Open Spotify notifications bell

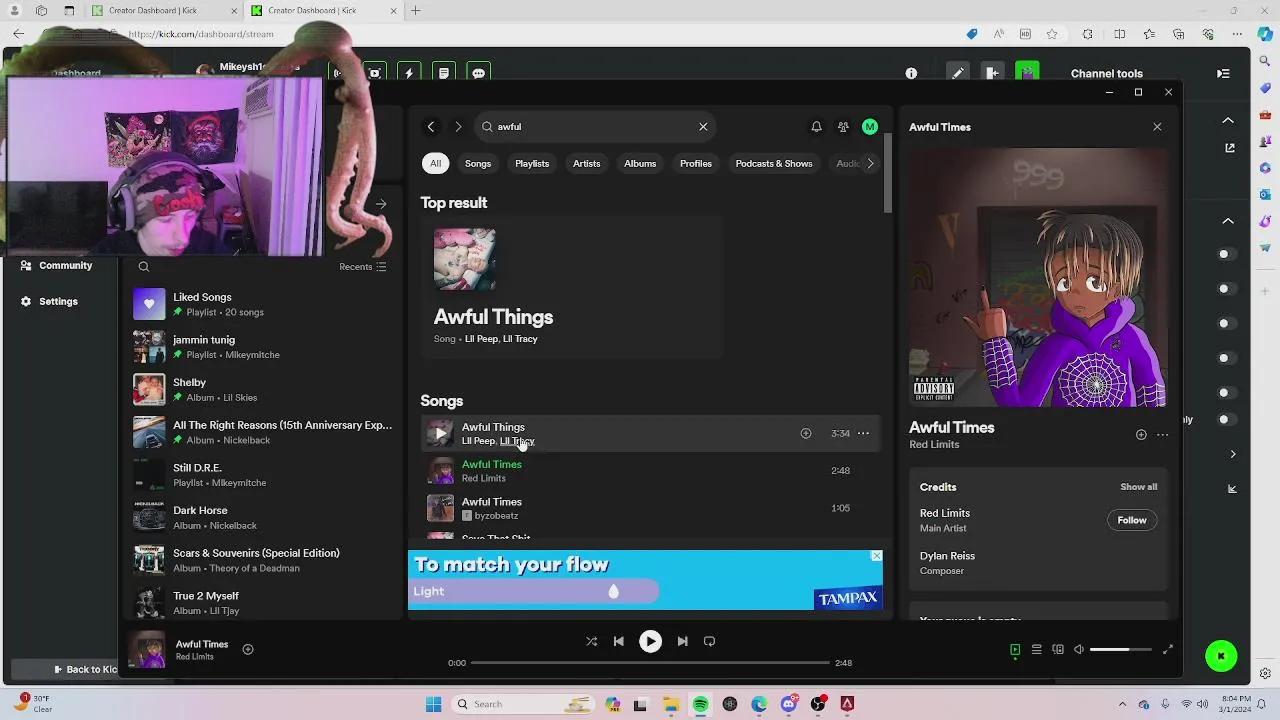click(816, 127)
